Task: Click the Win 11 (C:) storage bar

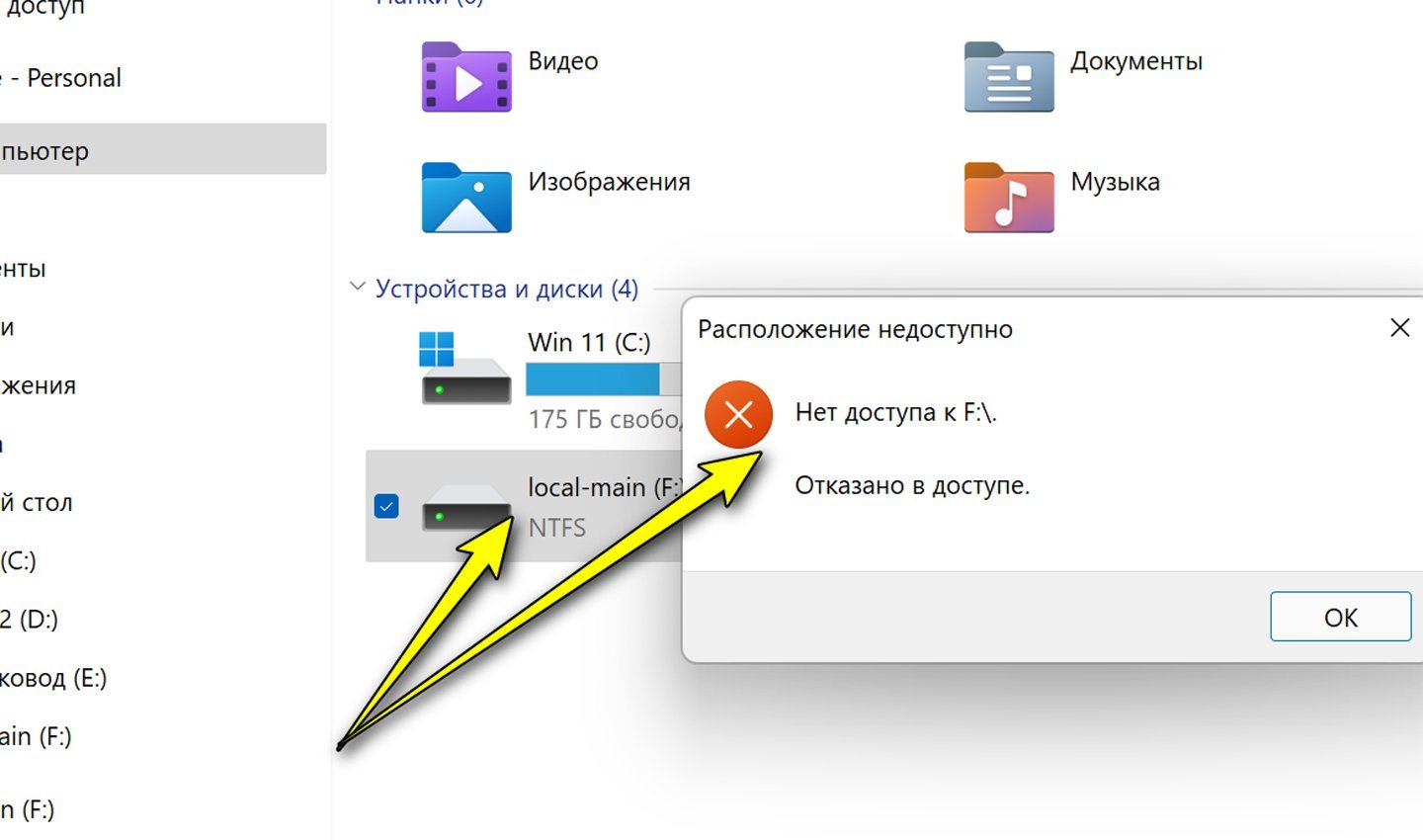Action: [604, 379]
